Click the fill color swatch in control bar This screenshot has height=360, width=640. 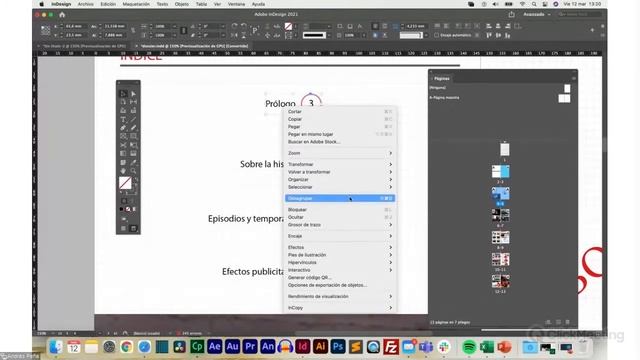[289, 26]
